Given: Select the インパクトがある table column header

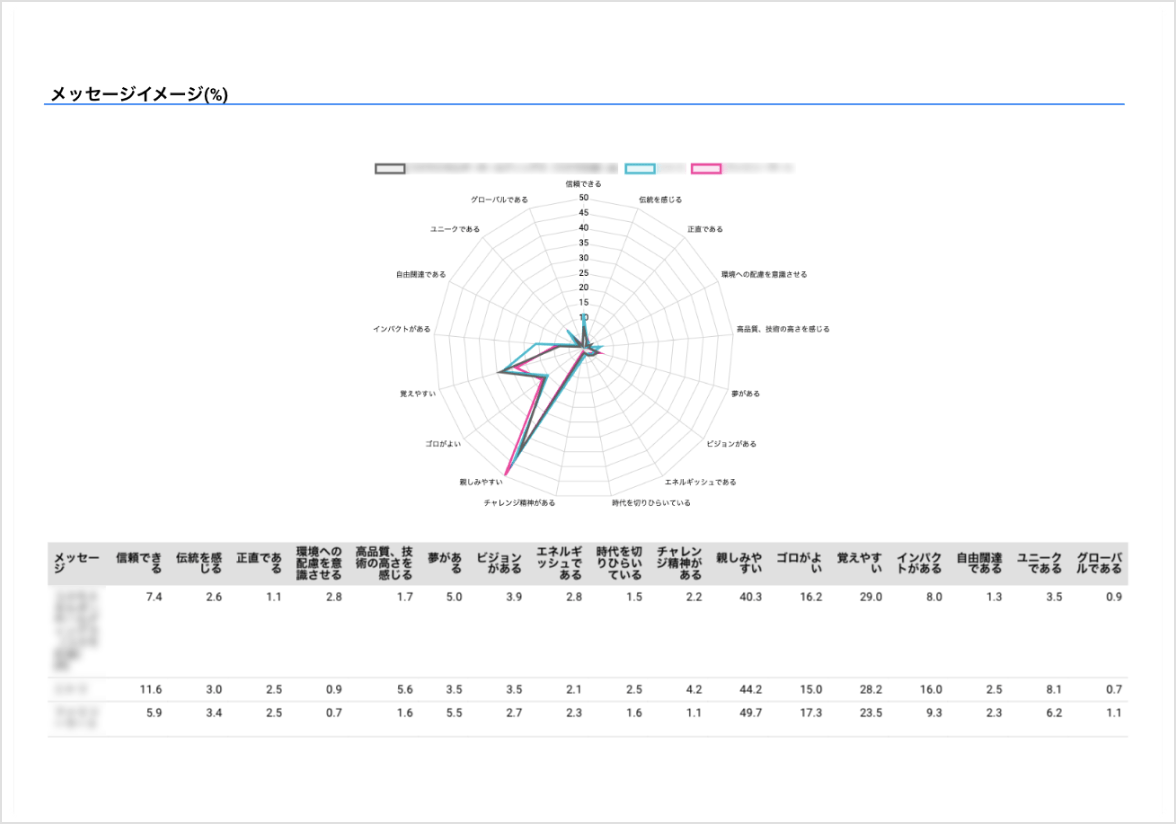Looking at the screenshot, I should (x=919, y=563).
